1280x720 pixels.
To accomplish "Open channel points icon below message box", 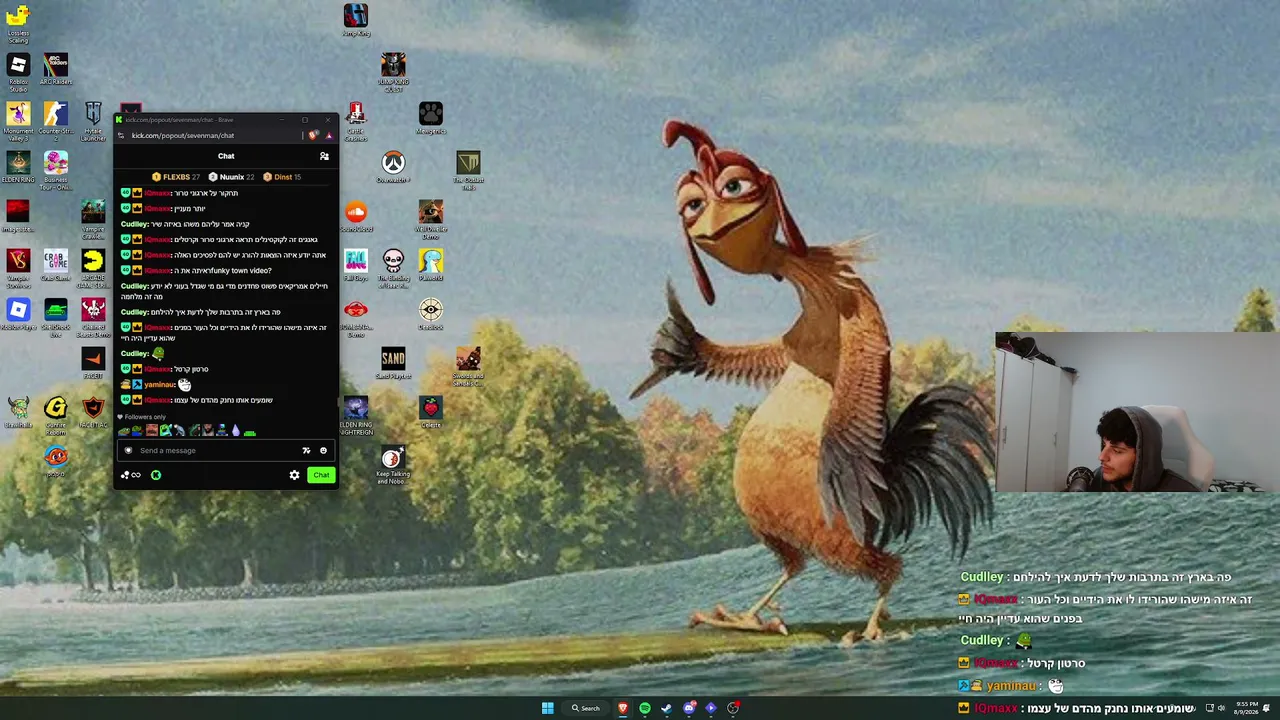I will (x=130, y=475).
